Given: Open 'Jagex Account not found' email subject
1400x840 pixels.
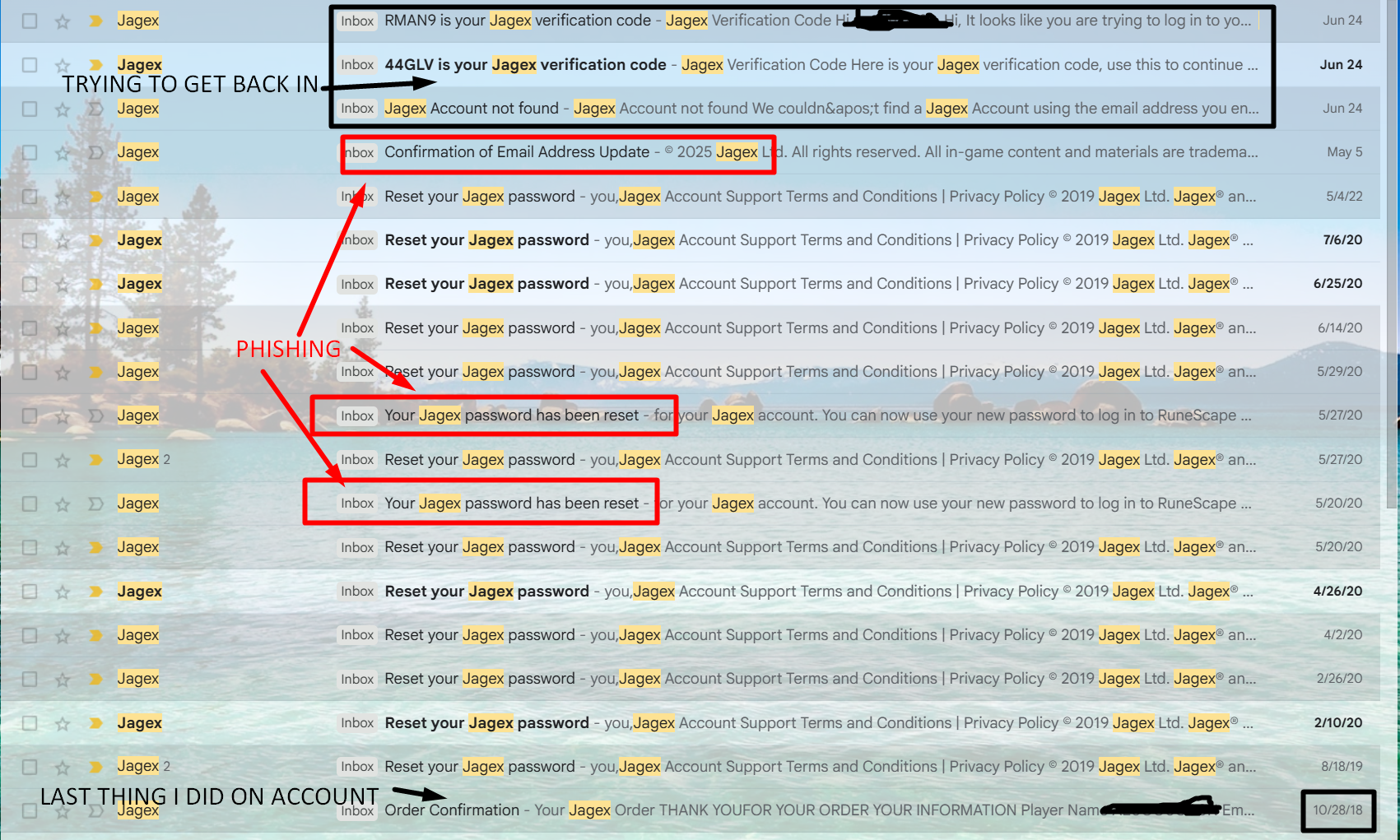Looking at the screenshot, I should point(472,109).
